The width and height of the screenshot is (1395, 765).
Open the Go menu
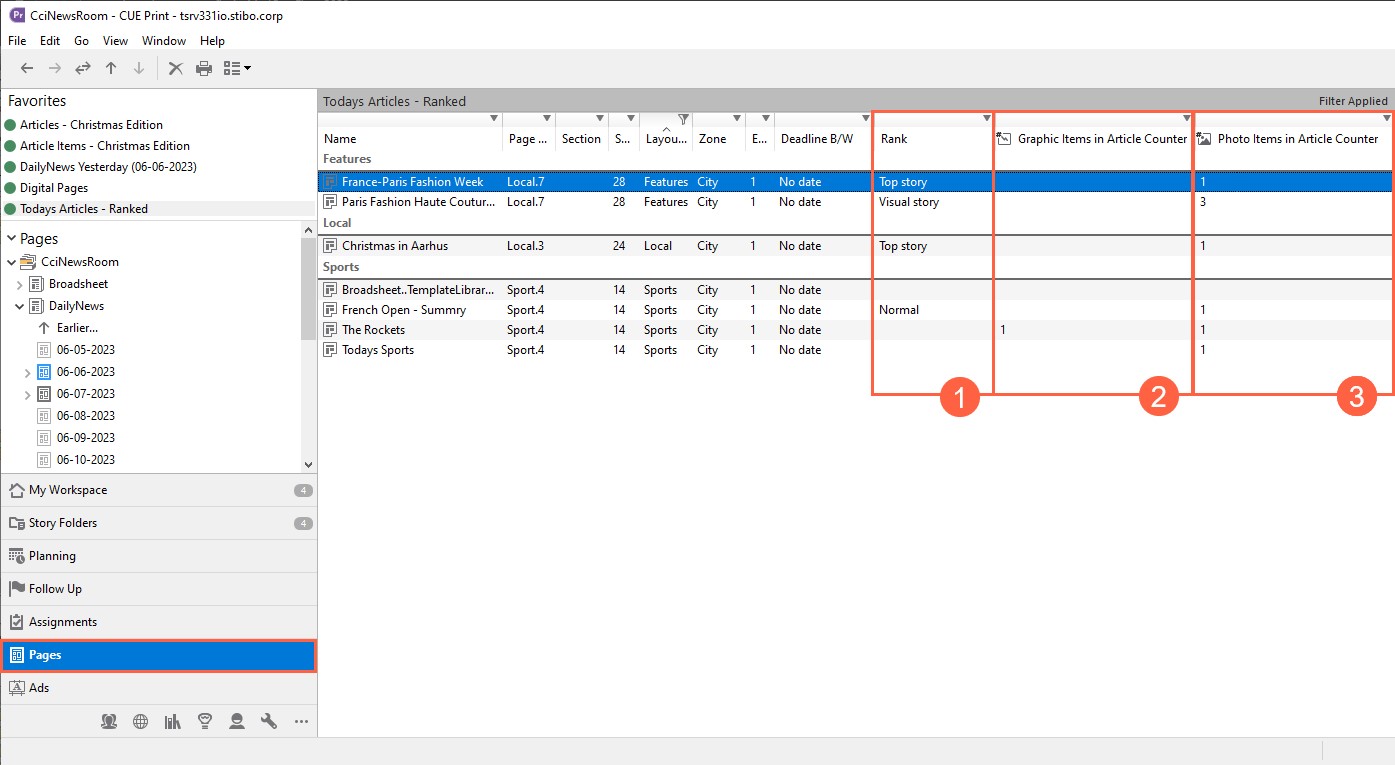pos(82,41)
